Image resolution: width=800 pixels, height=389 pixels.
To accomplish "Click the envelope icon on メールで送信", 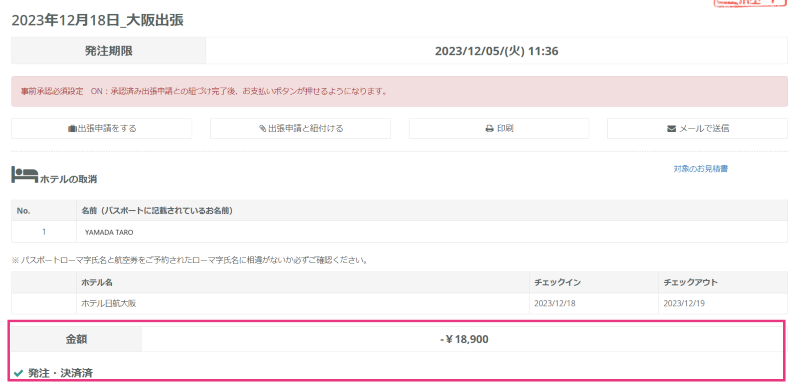I will [671, 129].
